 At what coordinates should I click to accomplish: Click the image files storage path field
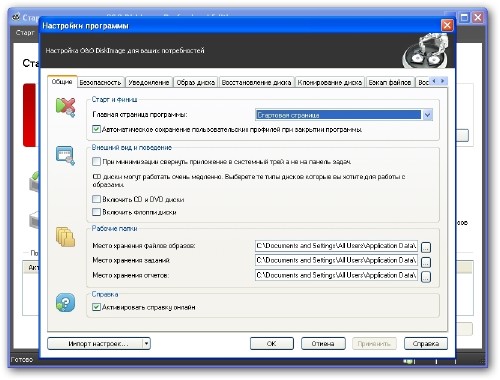pos(336,246)
